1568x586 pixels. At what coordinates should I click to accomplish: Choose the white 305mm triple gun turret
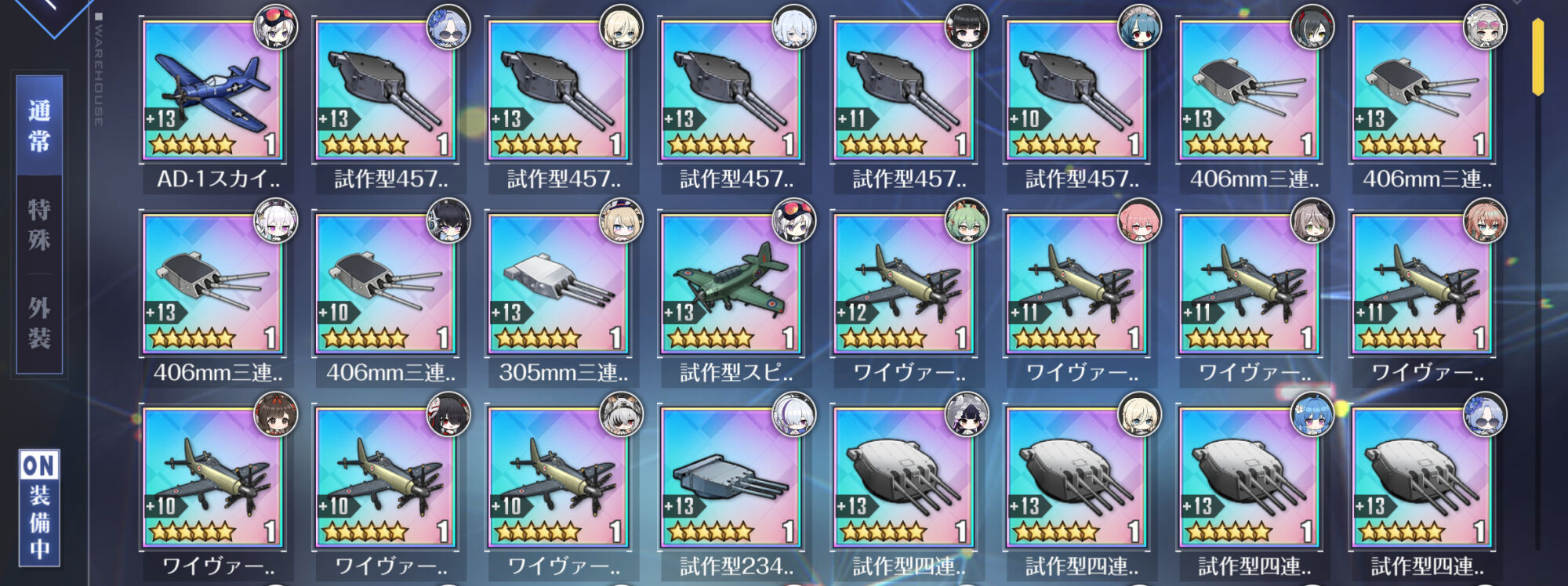[x=557, y=284]
